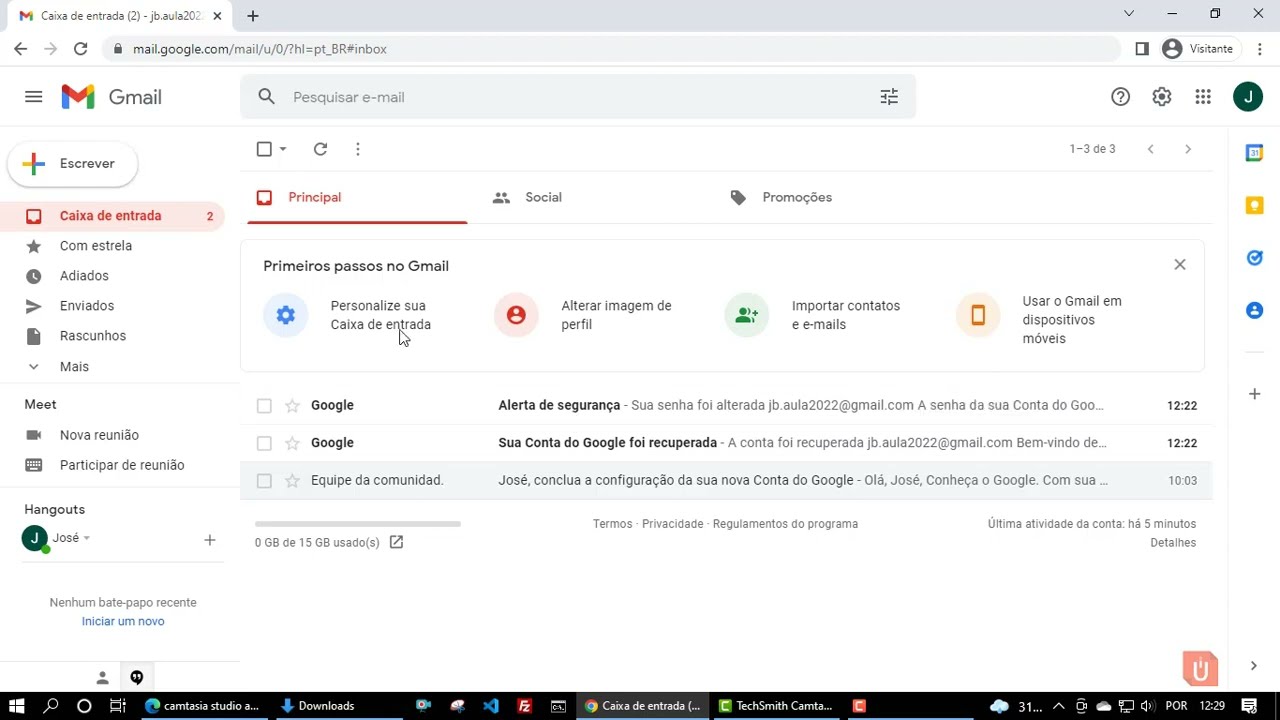Open the José Hangouts status dropdown
1280x720 pixels.
86,538
